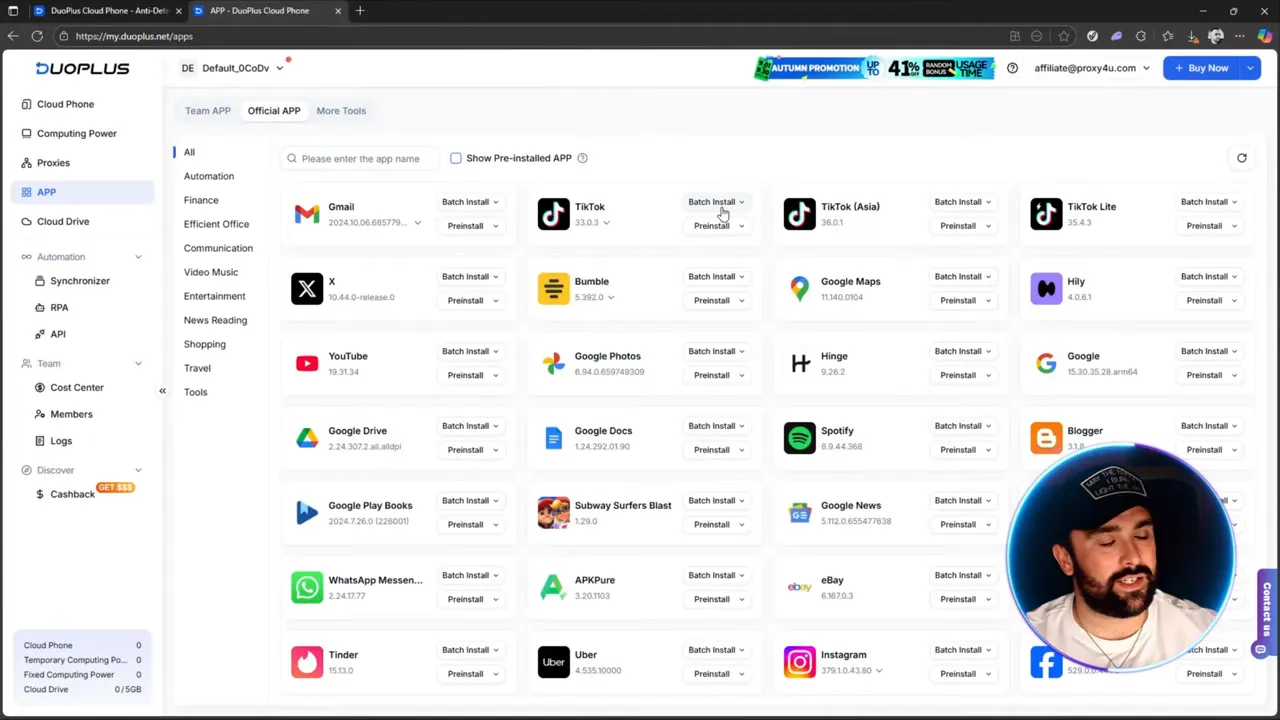Open the help question mark icon
1280x720 pixels.
pos(1012,68)
